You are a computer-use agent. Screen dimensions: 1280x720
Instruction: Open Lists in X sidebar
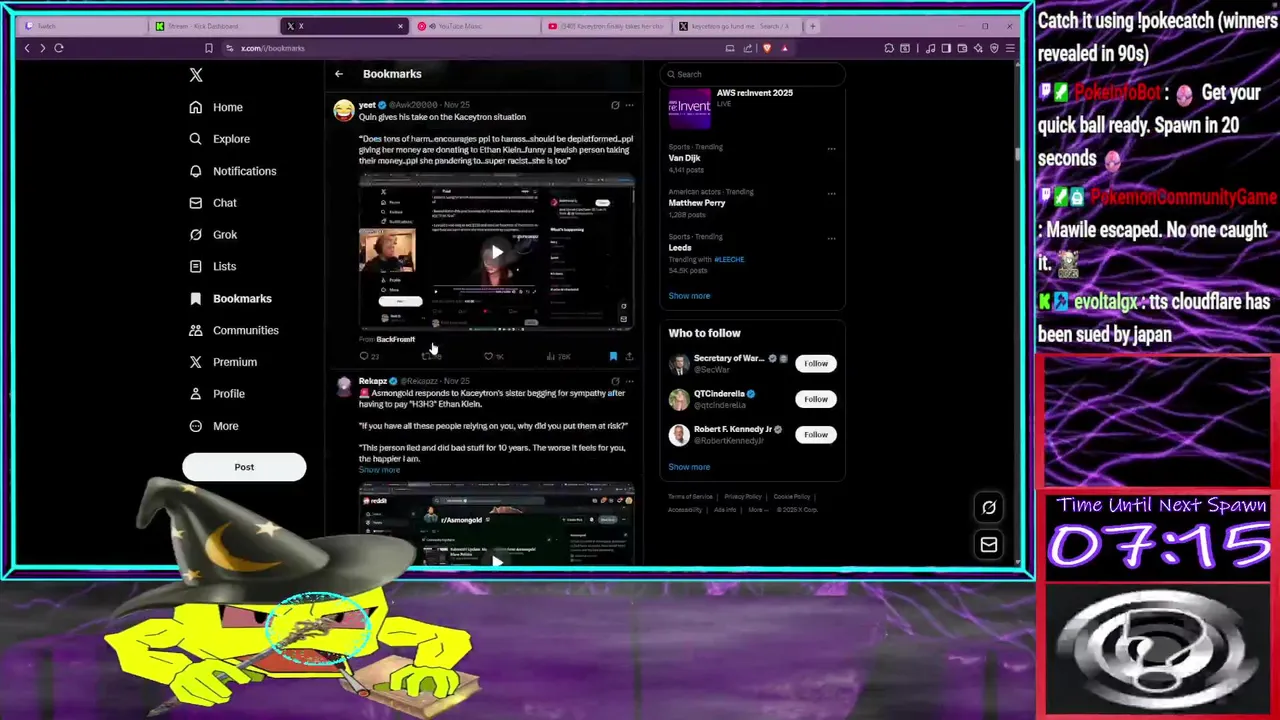click(x=212, y=267)
